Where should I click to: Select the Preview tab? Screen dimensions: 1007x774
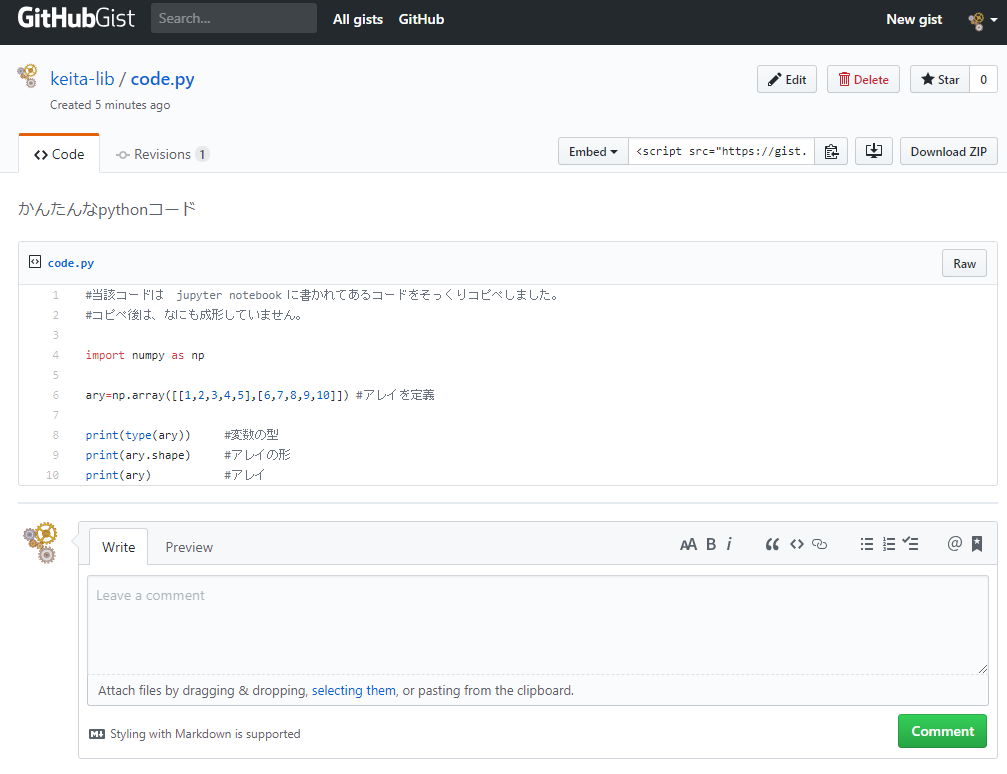tap(189, 547)
